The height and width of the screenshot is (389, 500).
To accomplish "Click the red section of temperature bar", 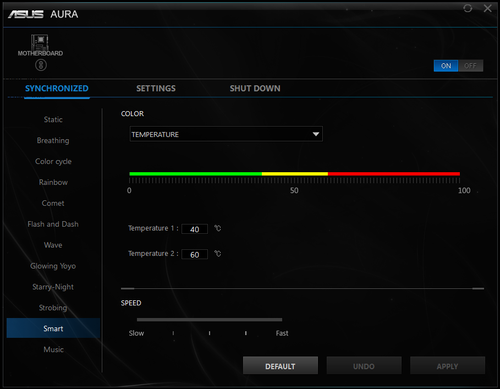I will pyautogui.click(x=394, y=174).
